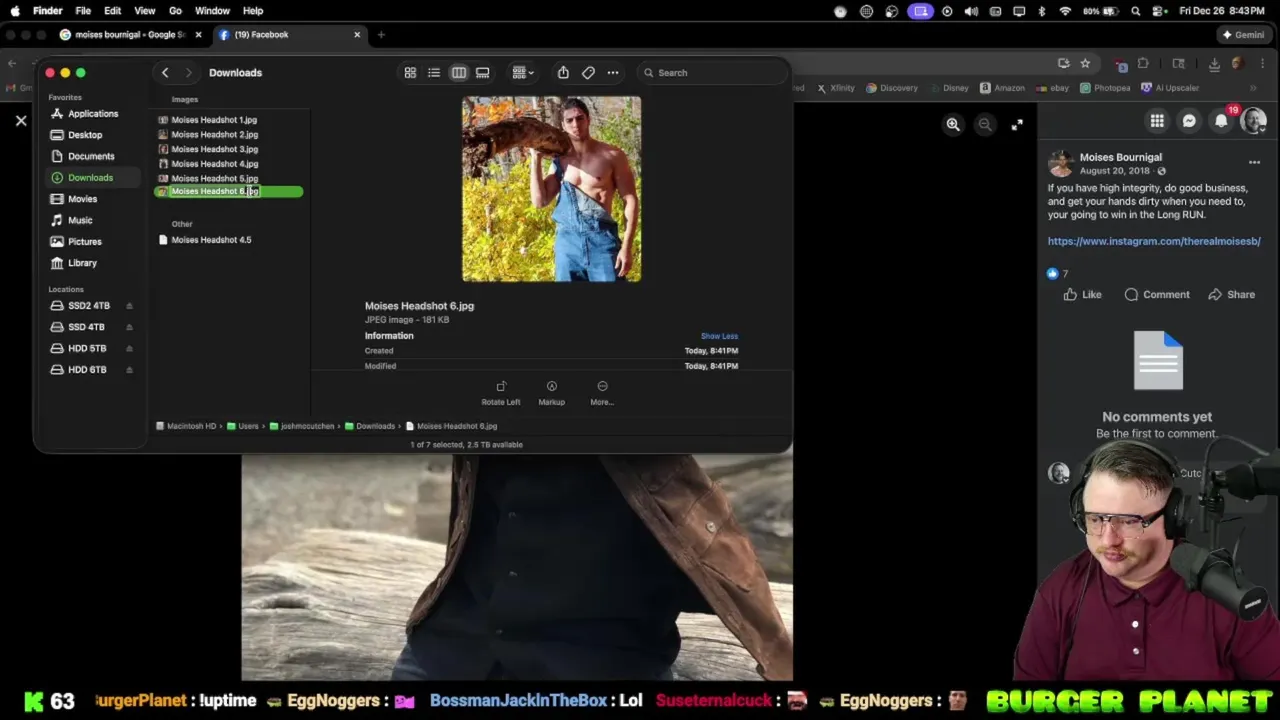Open Movies in Finder sidebar
Viewport: 1280px width, 720px height.
[x=82, y=199]
